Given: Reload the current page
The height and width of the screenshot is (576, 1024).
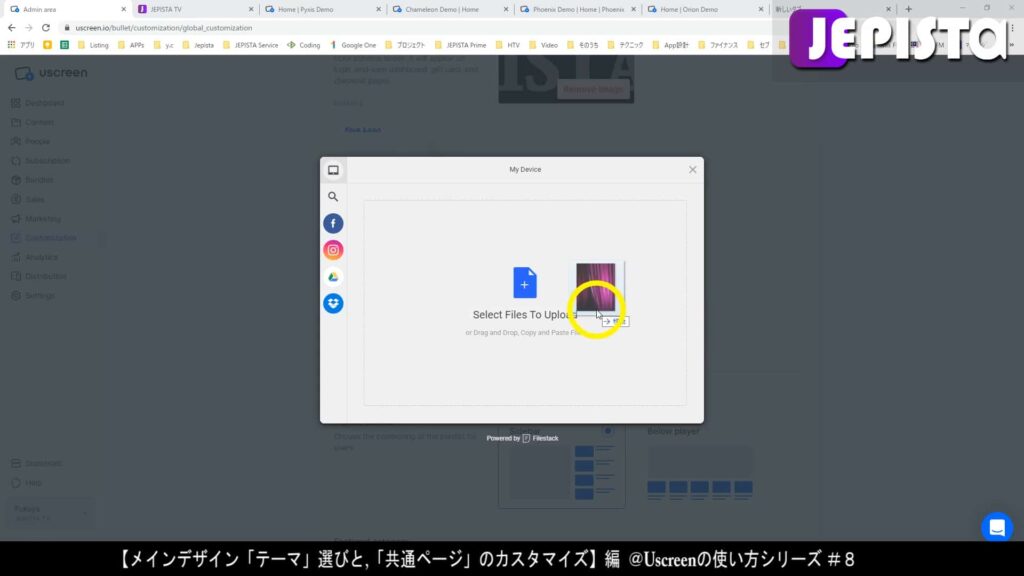Looking at the screenshot, I should pos(46,28).
